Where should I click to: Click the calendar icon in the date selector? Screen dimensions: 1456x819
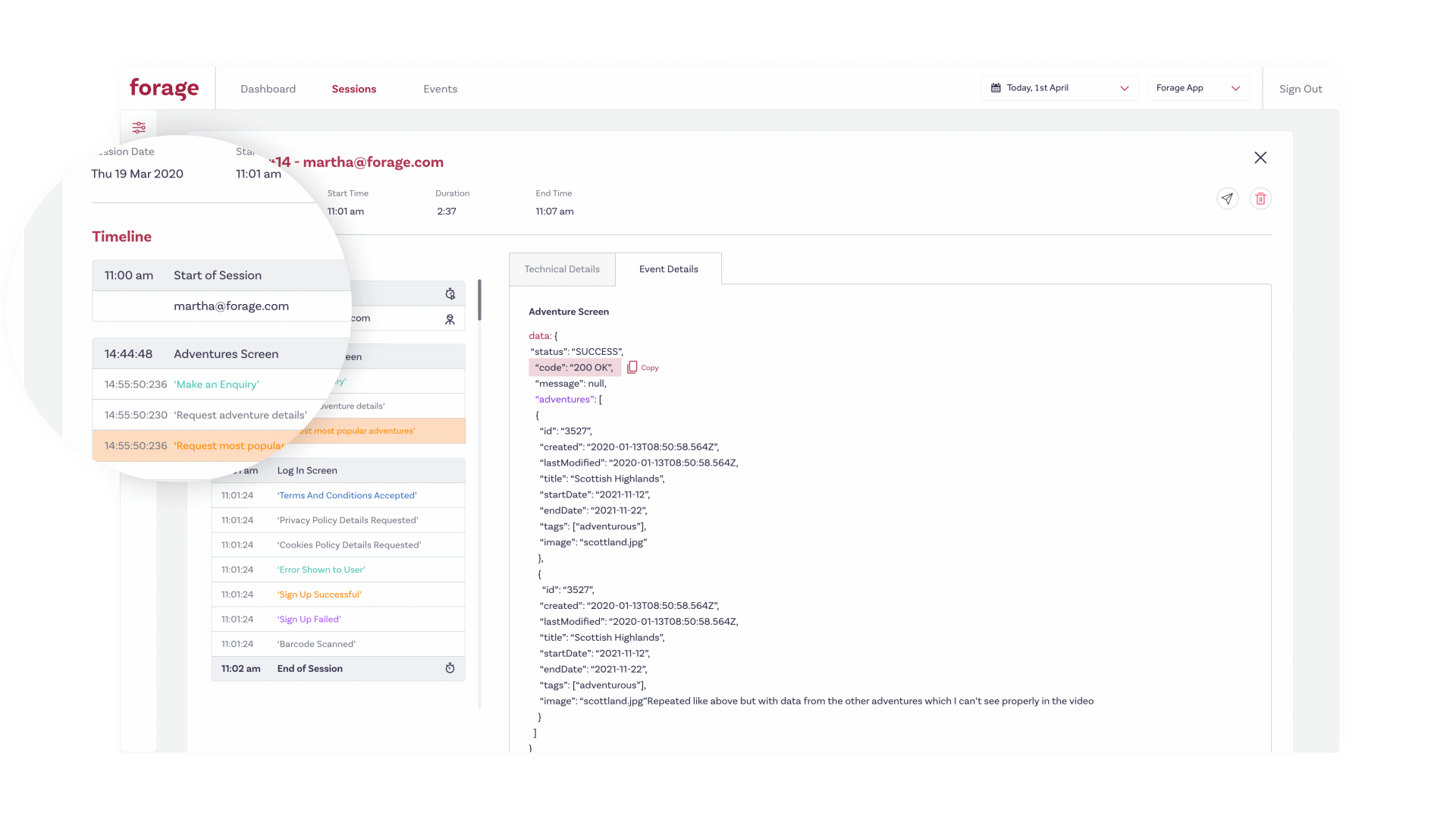(996, 88)
